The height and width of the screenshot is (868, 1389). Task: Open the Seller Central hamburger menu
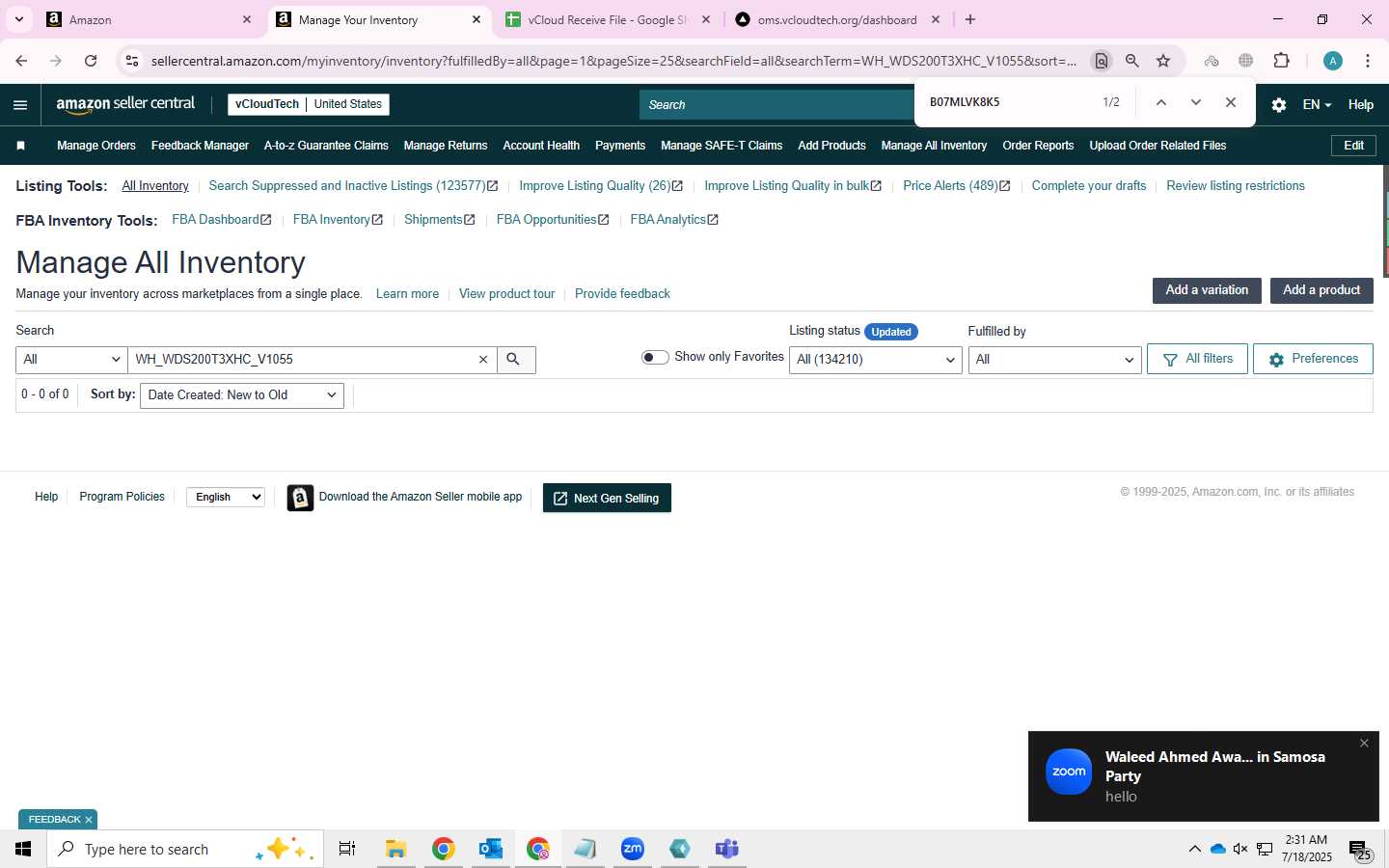coord(20,105)
